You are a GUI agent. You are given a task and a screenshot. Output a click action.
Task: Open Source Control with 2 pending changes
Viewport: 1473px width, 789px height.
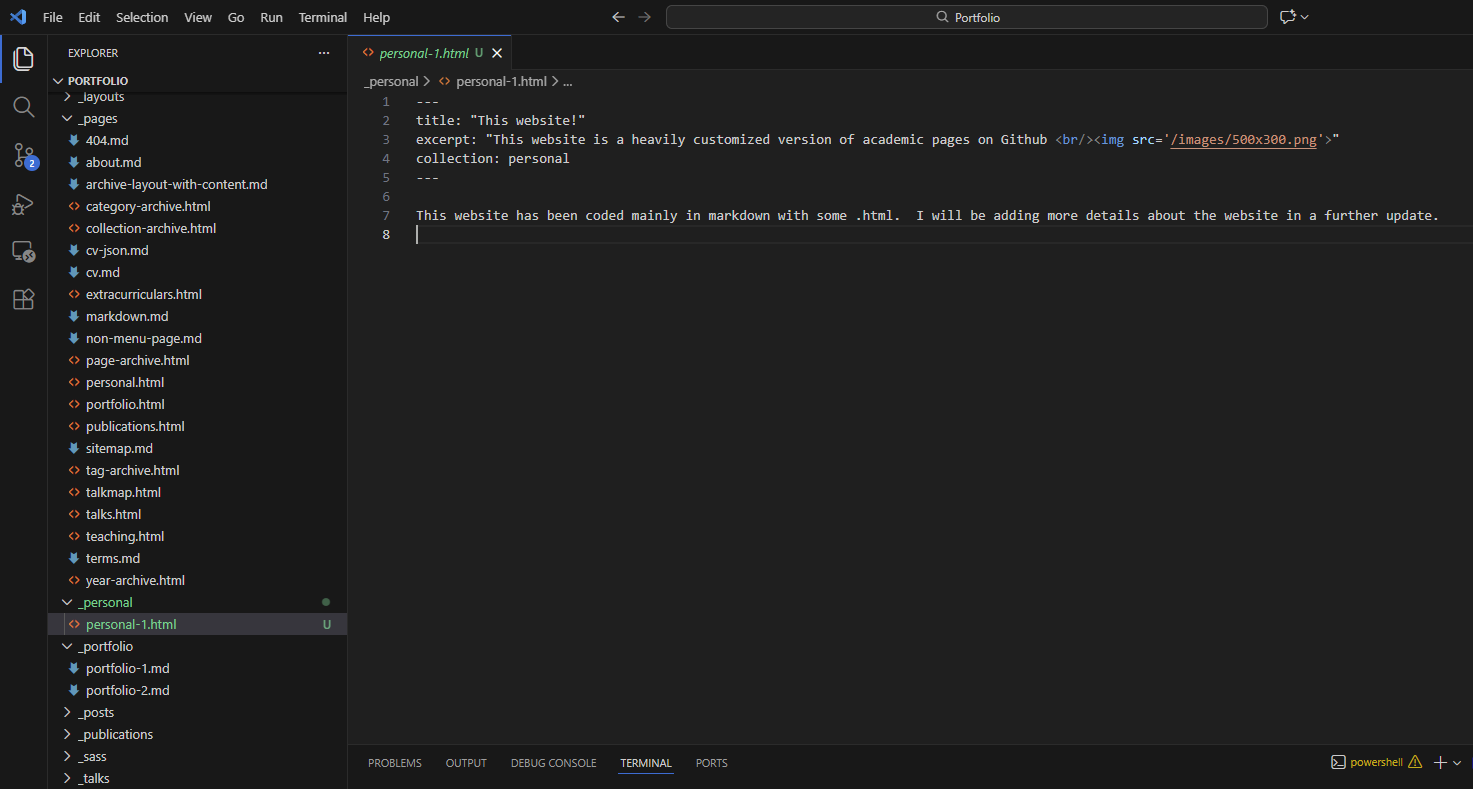tap(23, 155)
